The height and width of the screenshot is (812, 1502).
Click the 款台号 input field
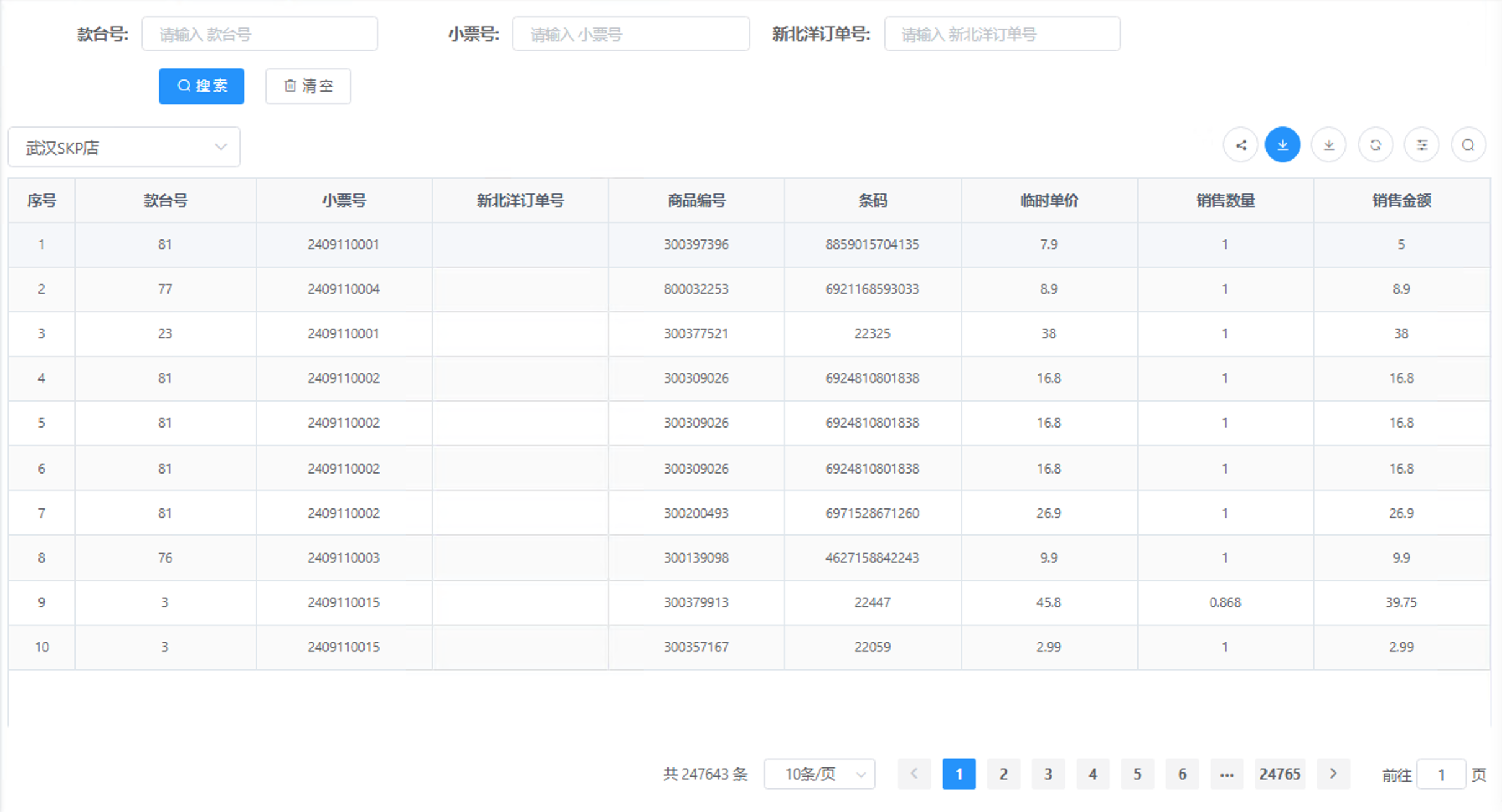coord(260,33)
